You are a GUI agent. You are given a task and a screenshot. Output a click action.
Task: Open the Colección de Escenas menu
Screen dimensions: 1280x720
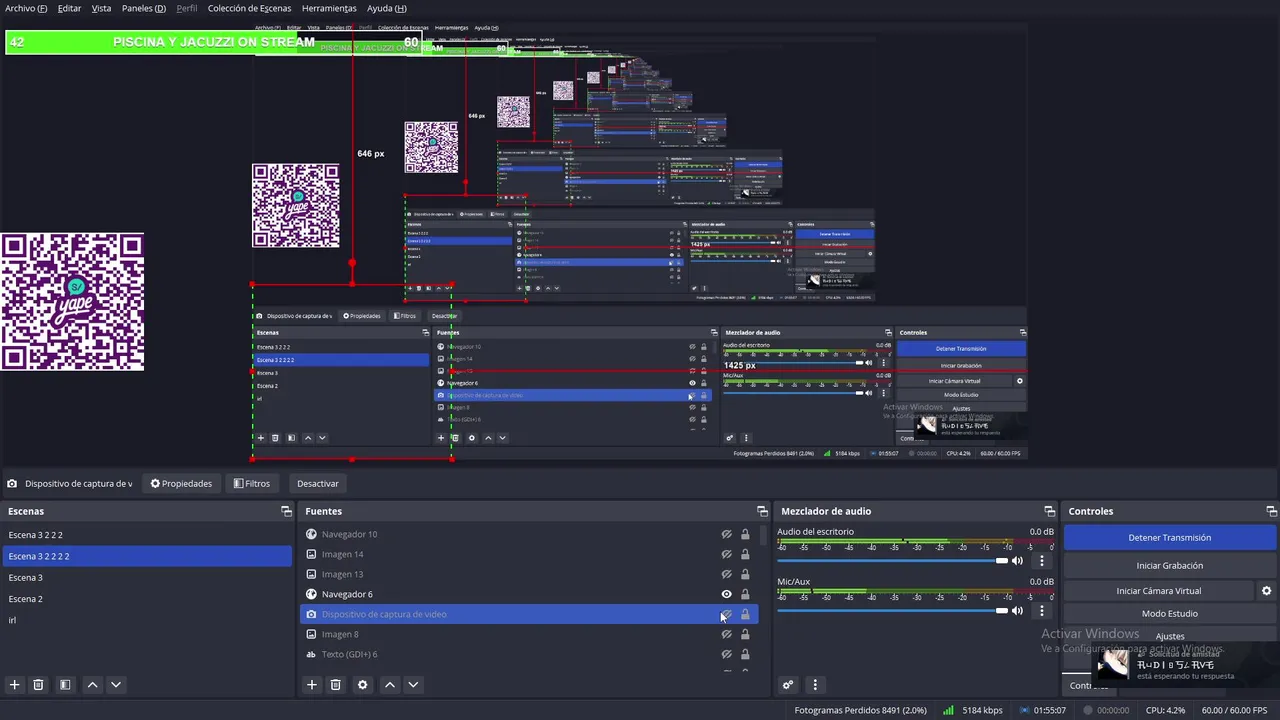pos(249,8)
